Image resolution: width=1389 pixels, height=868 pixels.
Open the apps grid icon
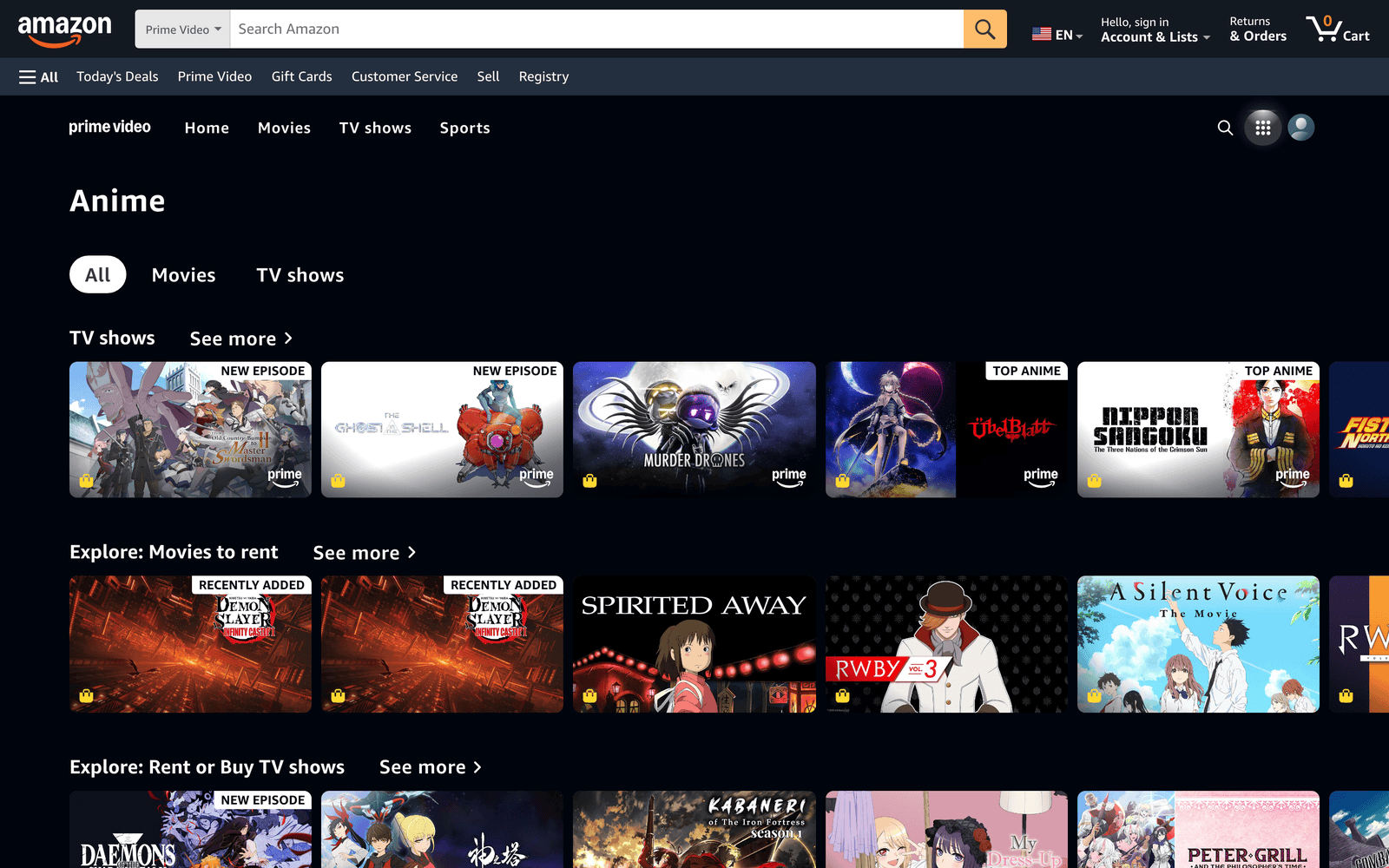pos(1263,128)
